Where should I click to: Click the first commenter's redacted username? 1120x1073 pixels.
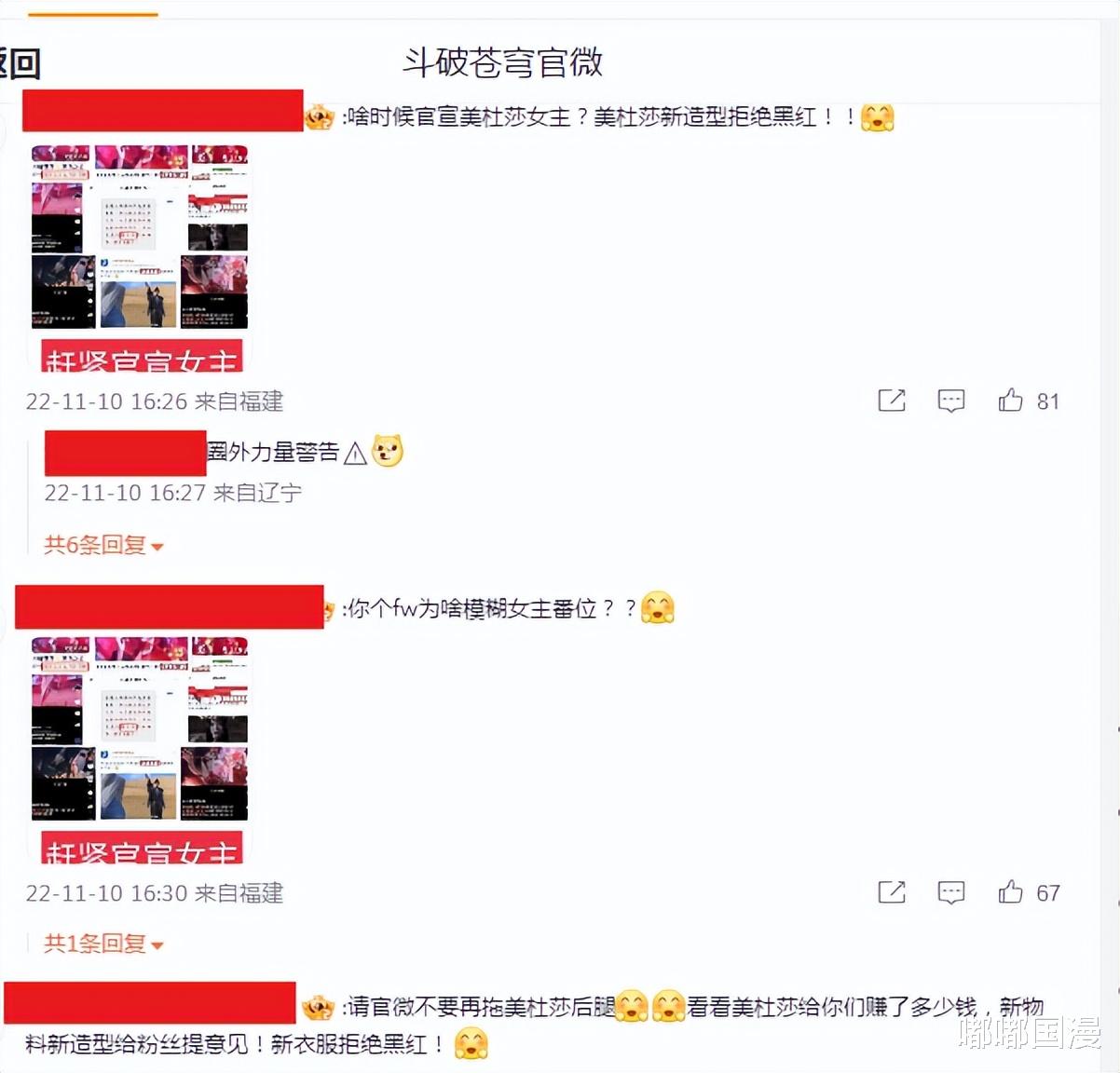(163, 110)
